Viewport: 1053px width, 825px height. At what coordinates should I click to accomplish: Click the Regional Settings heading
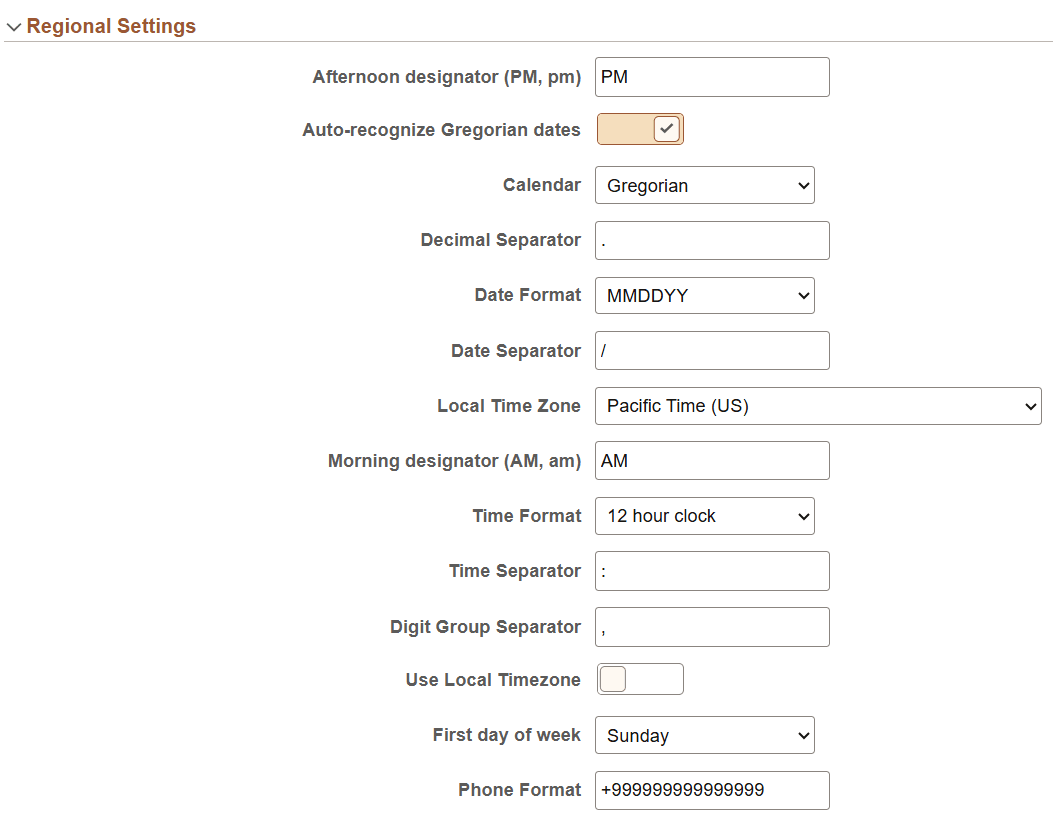(x=110, y=26)
